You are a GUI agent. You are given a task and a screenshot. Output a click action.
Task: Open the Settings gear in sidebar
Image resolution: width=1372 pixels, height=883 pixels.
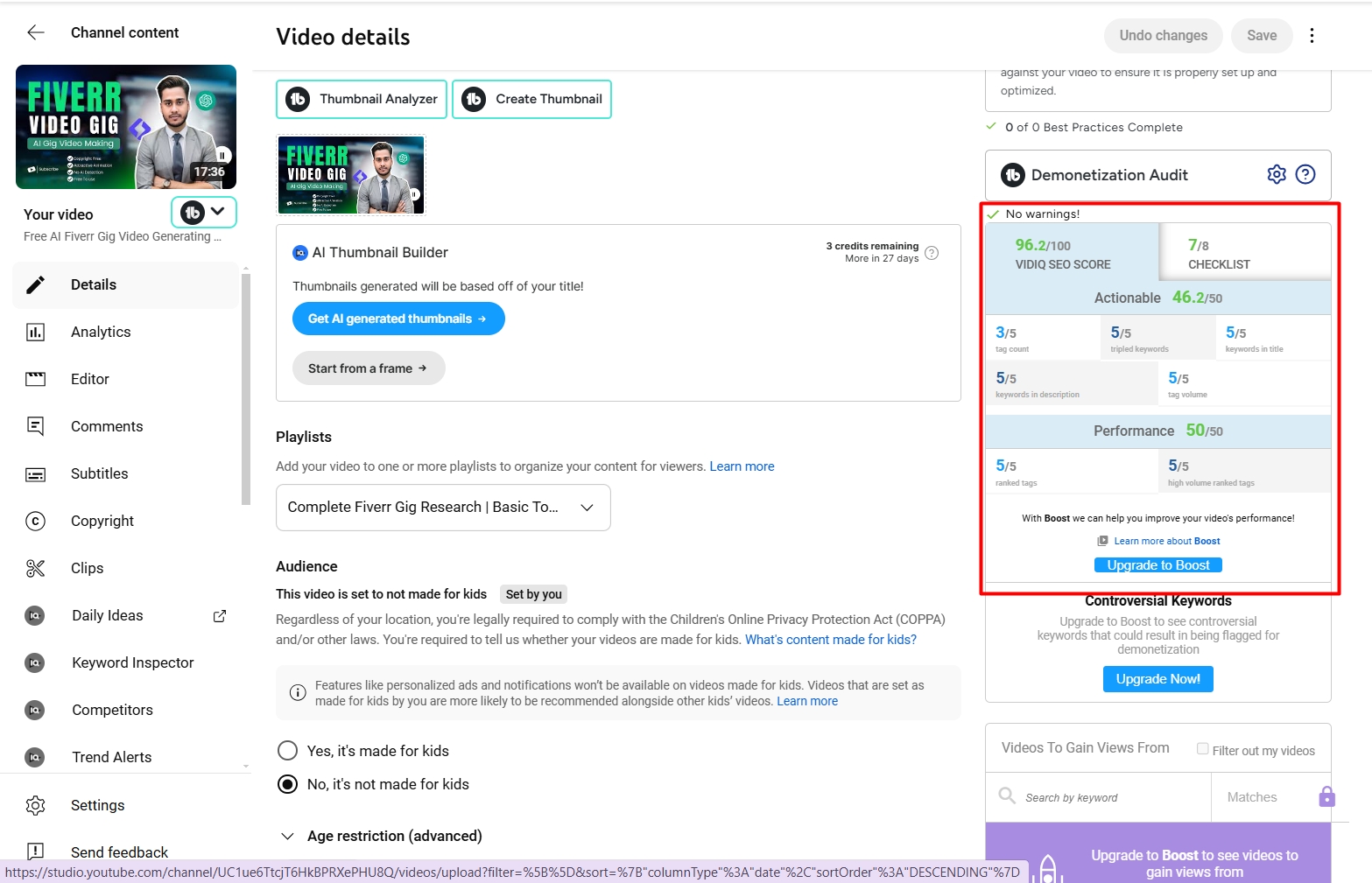35,805
